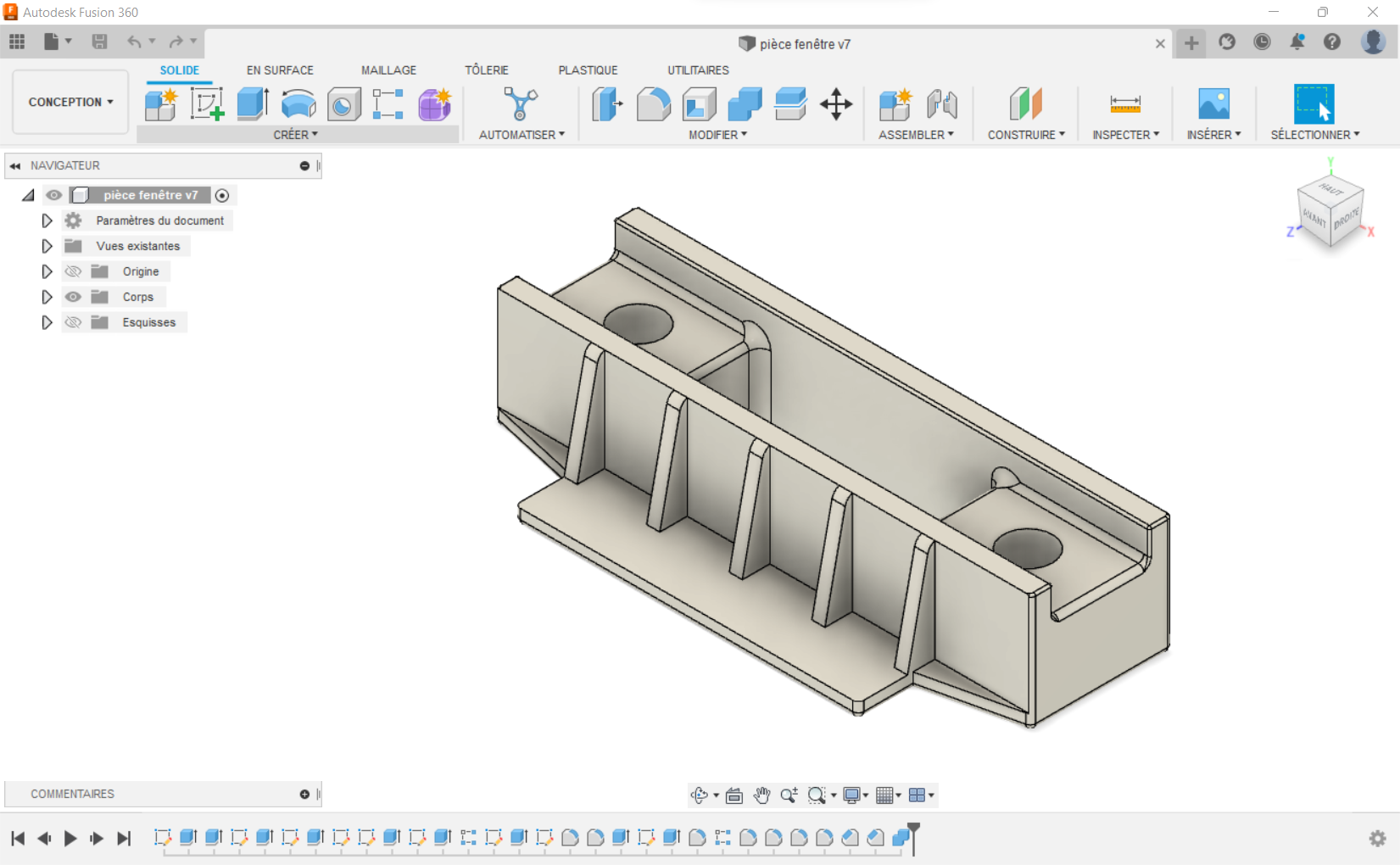The height and width of the screenshot is (865, 1400).
Task: Open the CRÉER dropdown menu
Action: click(296, 134)
